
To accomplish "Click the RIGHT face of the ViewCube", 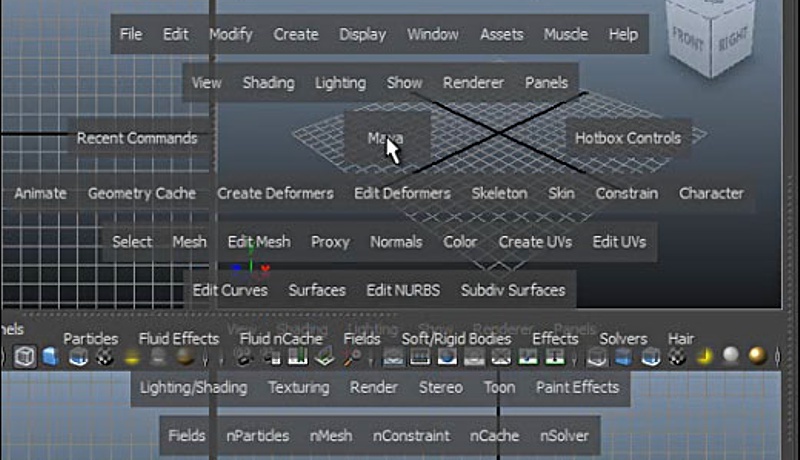I will pyautogui.click(x=733, y=39).
